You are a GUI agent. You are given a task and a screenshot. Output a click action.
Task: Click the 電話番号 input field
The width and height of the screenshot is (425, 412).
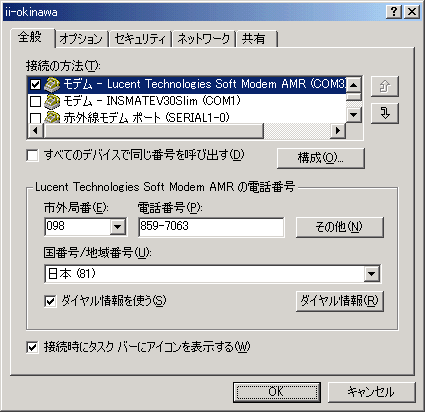[x=211, y=227]
